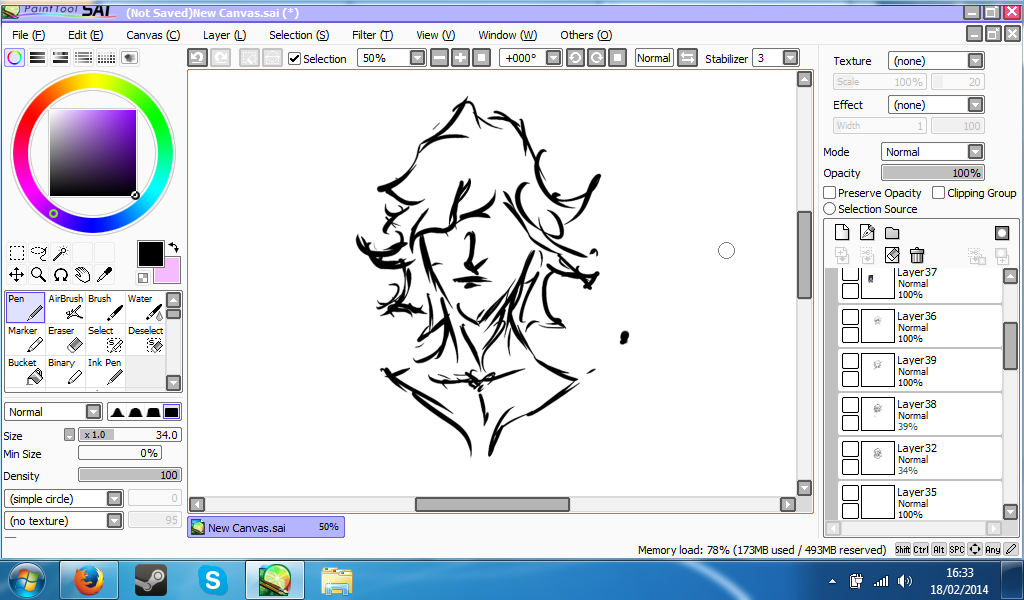Image resolution: width=1024 pixels, height=600 pixels.
Task: Click the zoom out minus button
Action: (440, 58)
